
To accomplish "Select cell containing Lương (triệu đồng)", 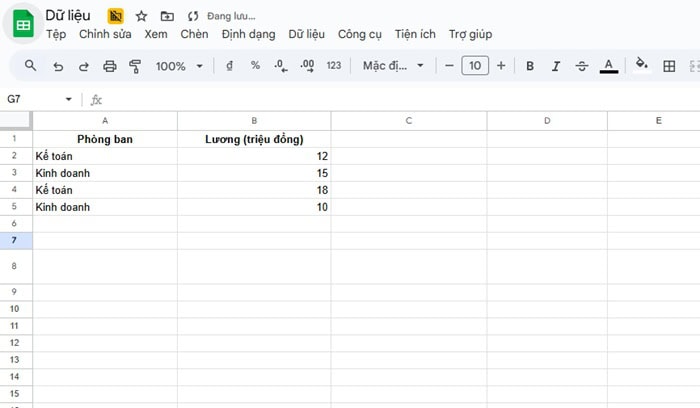I will click(x=254, y=139).
